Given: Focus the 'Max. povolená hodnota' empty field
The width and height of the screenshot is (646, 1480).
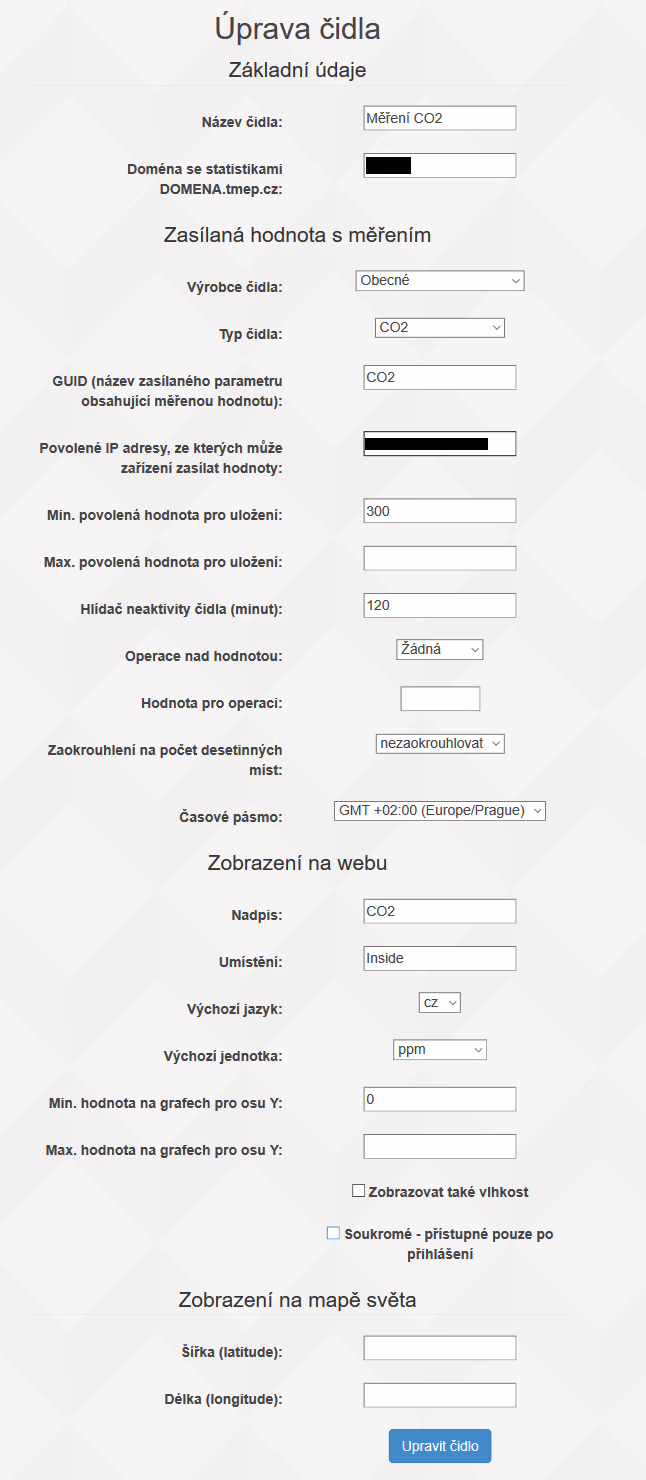Looking at the screenshot, I should (x=440, y=558).
